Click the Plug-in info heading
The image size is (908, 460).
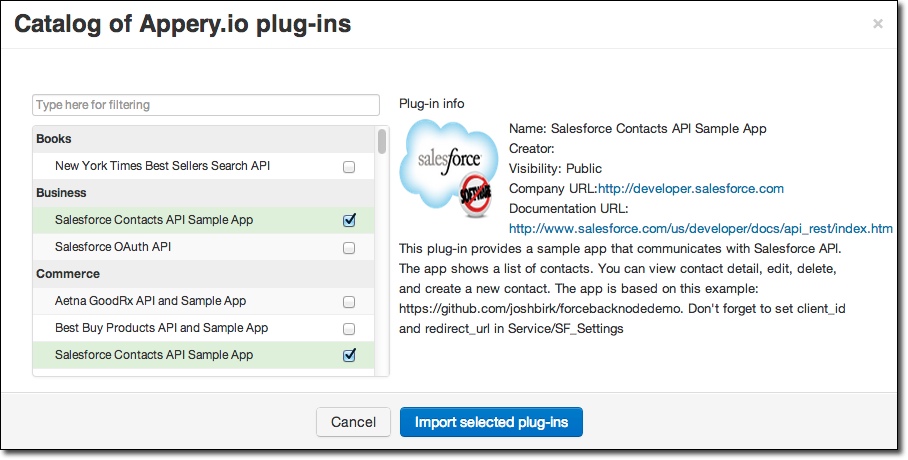[431, 104]
